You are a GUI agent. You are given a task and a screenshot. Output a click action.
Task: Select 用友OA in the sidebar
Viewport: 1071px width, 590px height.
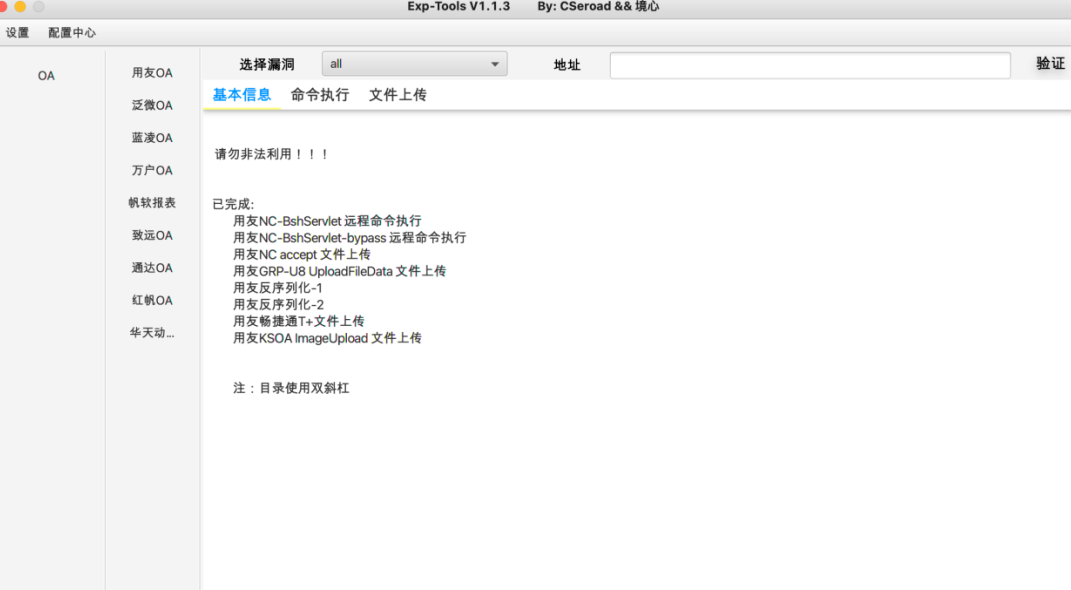[x=152, y=73]
